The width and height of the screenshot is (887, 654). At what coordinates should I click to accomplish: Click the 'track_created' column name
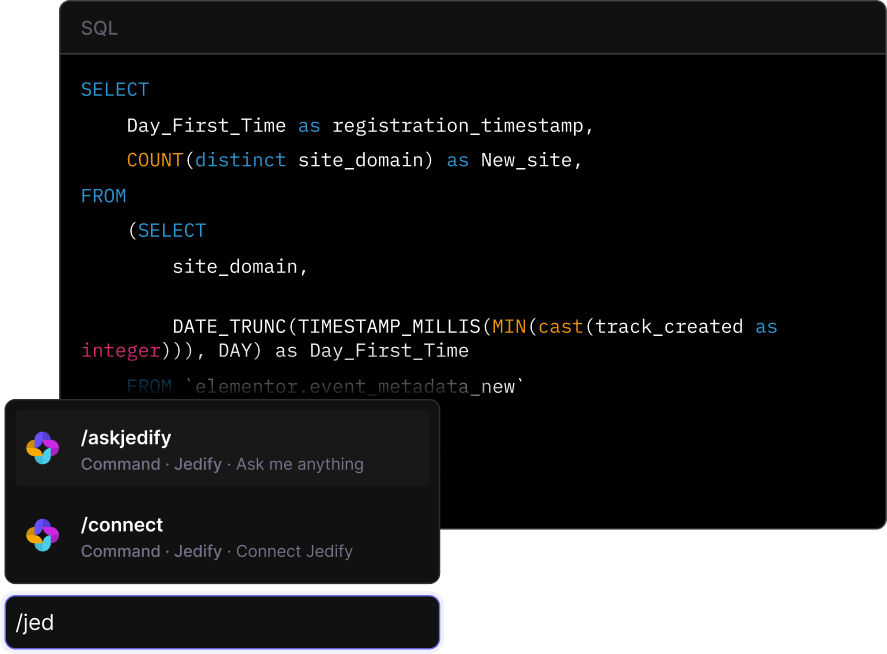tap(669, 327)
